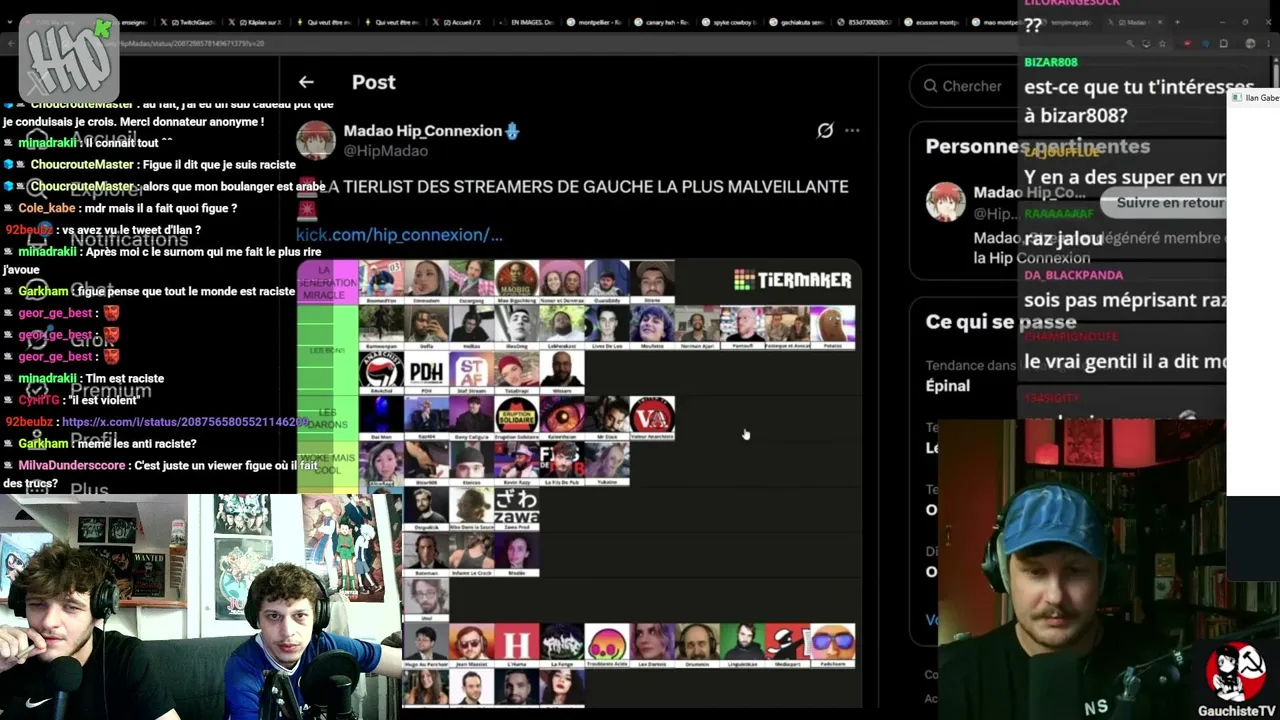Select the Mr Stock thumbnail

point(607,418)
